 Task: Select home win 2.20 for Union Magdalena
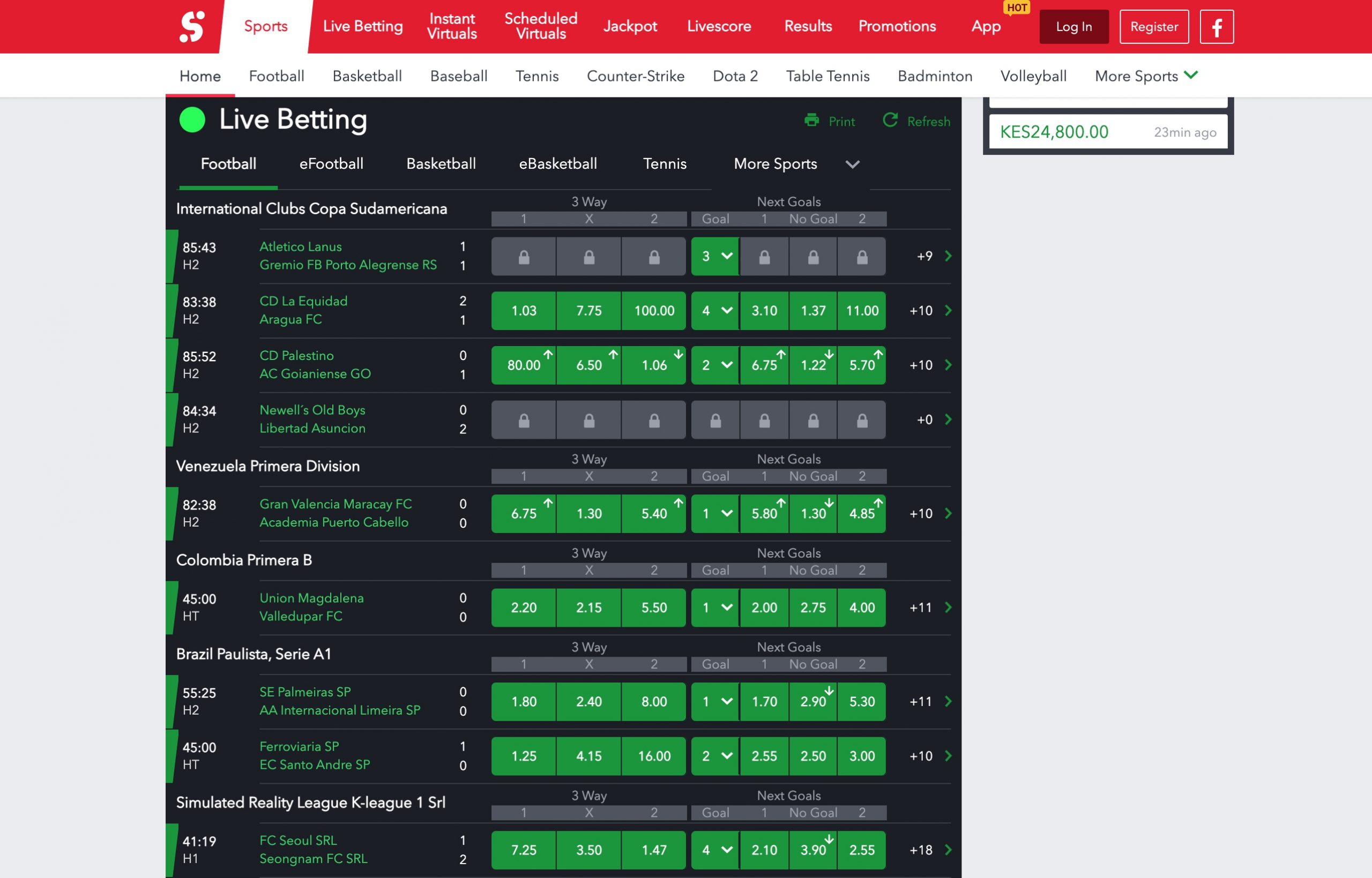click(x=524, y=608)
